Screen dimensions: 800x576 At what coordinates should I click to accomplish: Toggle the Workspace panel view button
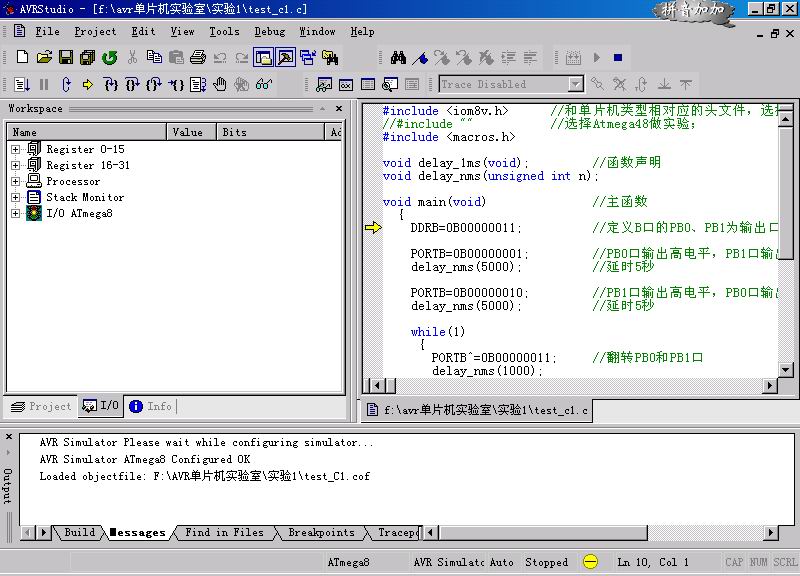click(264, 58)
